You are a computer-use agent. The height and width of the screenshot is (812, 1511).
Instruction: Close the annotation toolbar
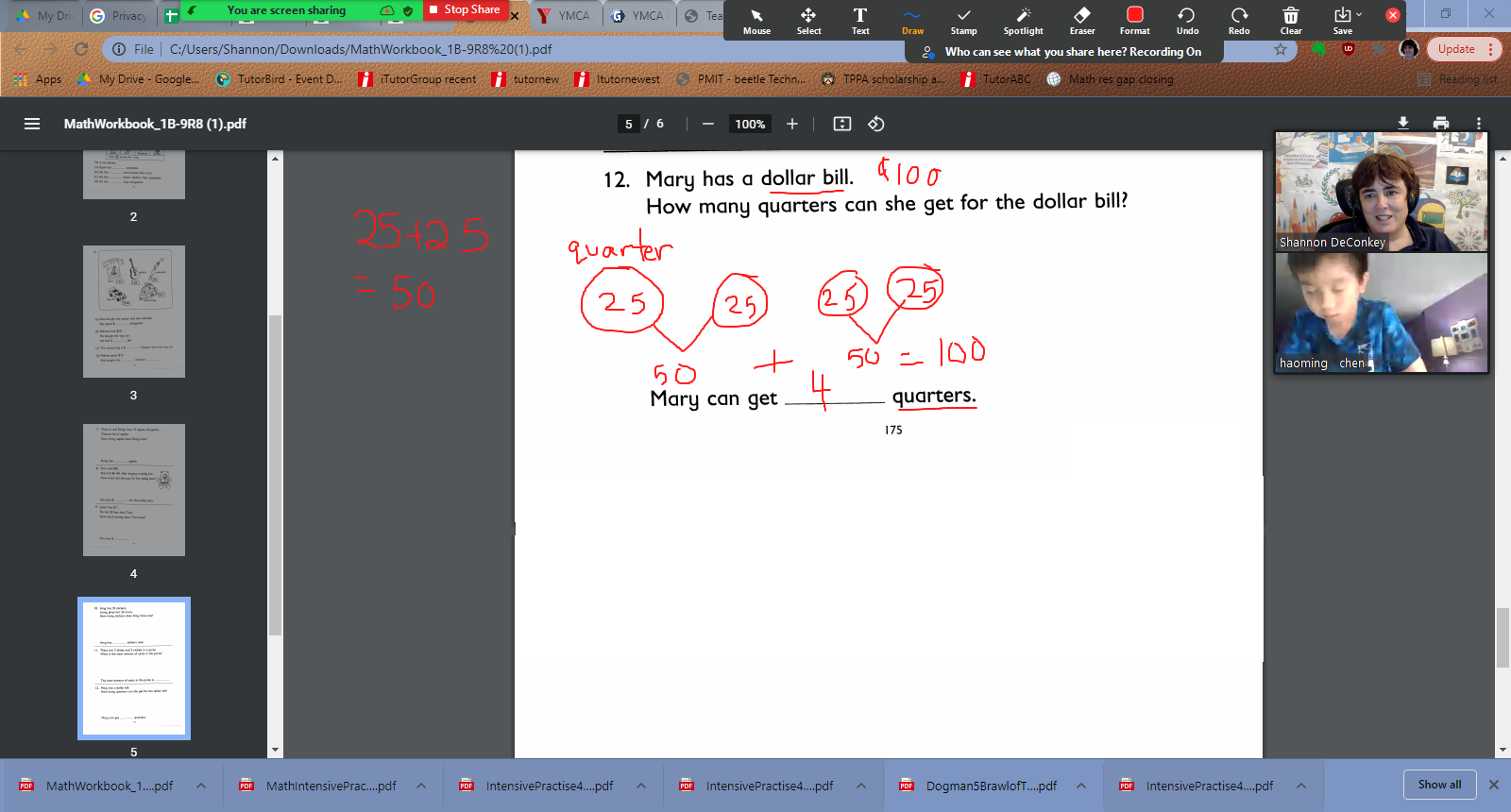click(1393, 15)
